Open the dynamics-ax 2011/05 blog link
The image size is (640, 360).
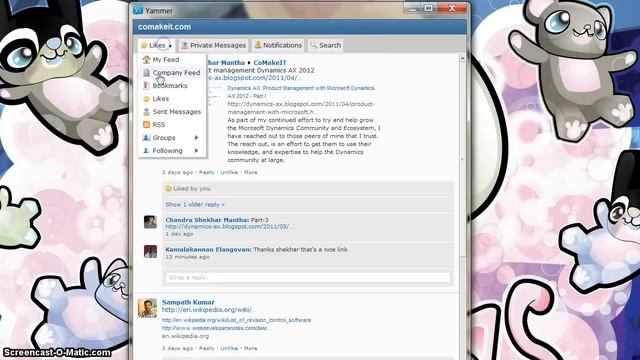[229, 227]
